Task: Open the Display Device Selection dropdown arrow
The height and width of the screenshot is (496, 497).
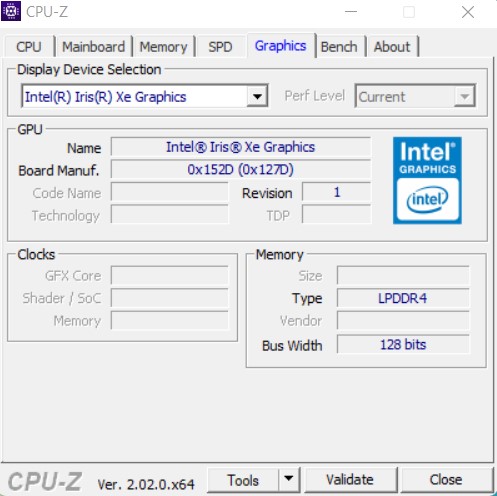Action: pos(257,96)
